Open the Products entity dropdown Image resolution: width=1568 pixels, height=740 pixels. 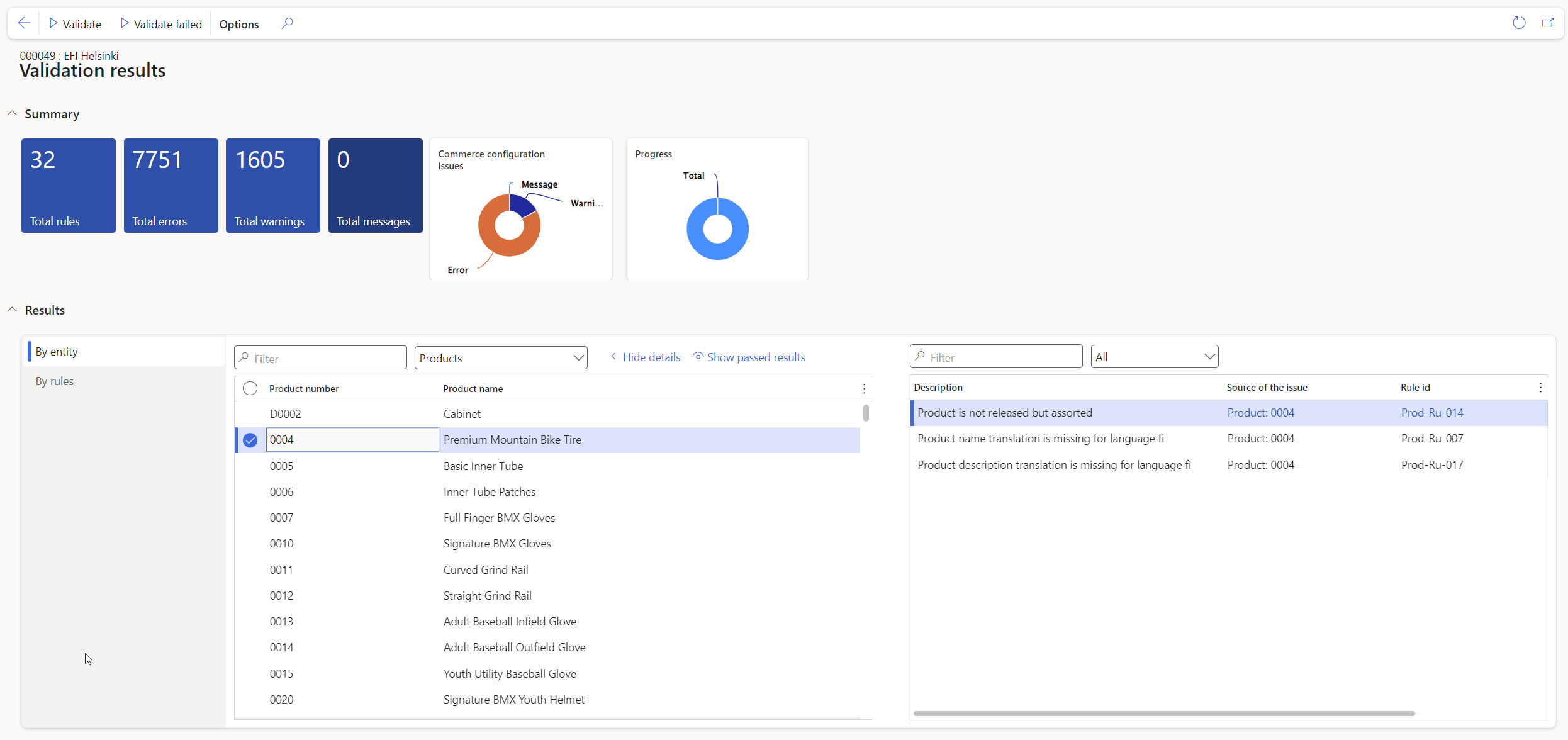click(501, 357)
